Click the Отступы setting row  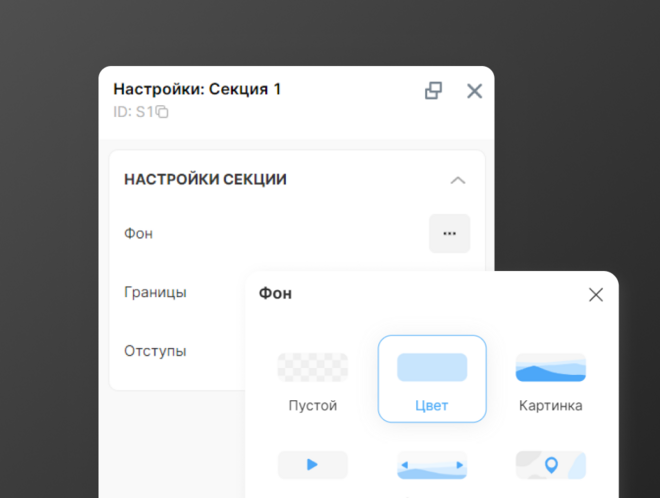[x=155, y=351]
